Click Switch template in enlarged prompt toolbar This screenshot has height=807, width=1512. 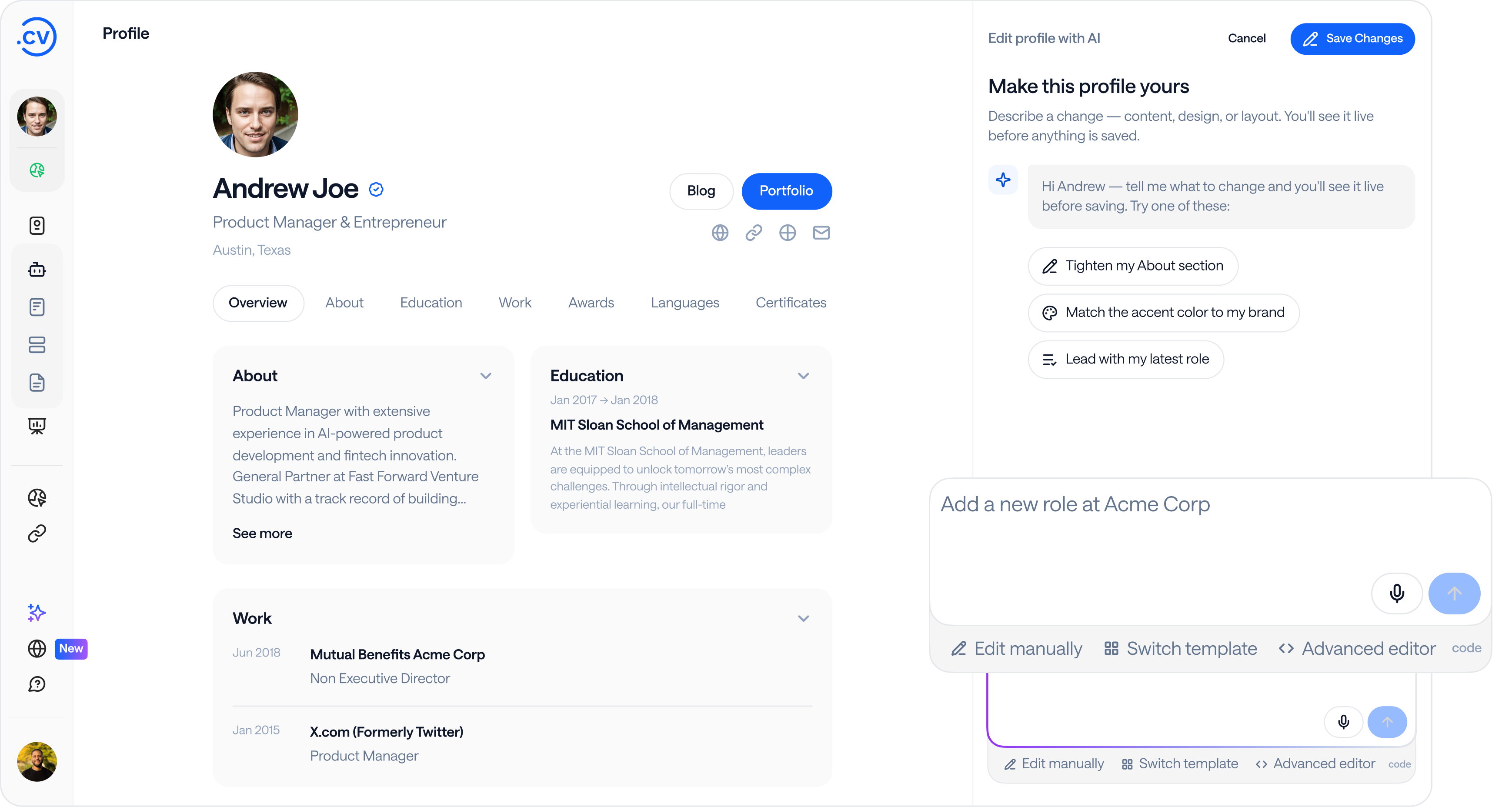point(1180,649)
